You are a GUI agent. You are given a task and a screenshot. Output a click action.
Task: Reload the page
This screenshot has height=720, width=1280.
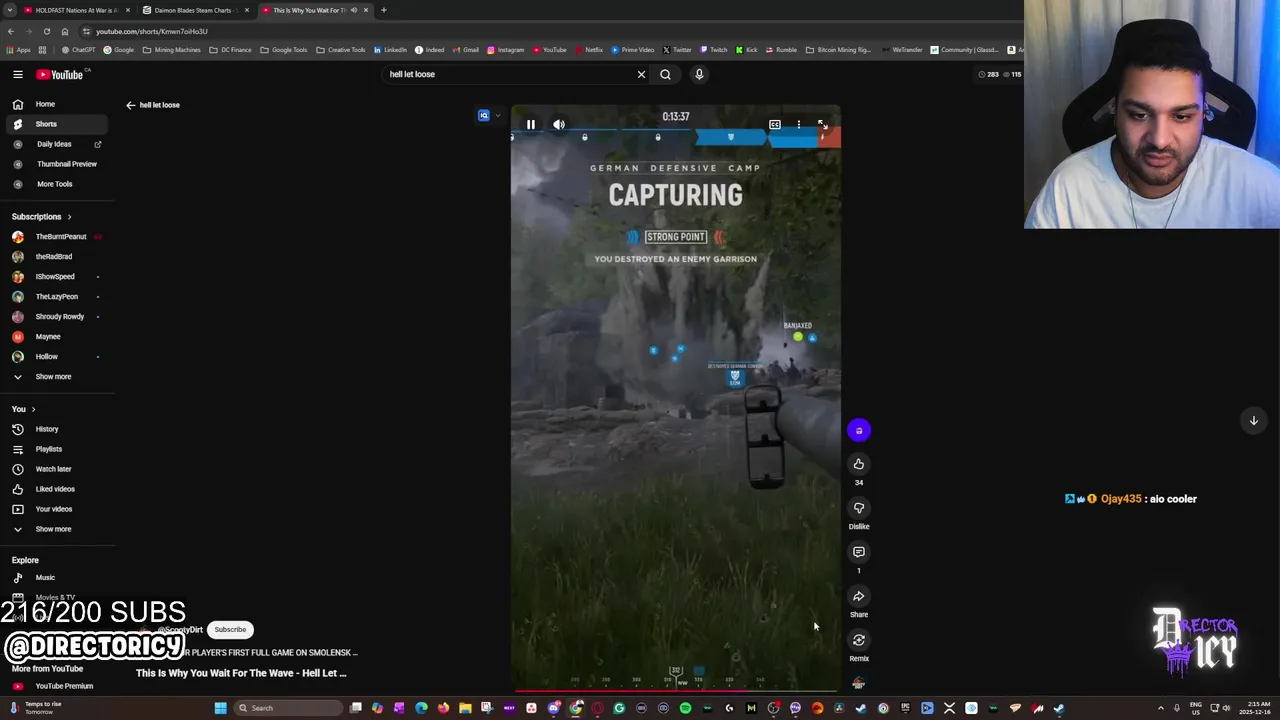(x=47, y=31)
